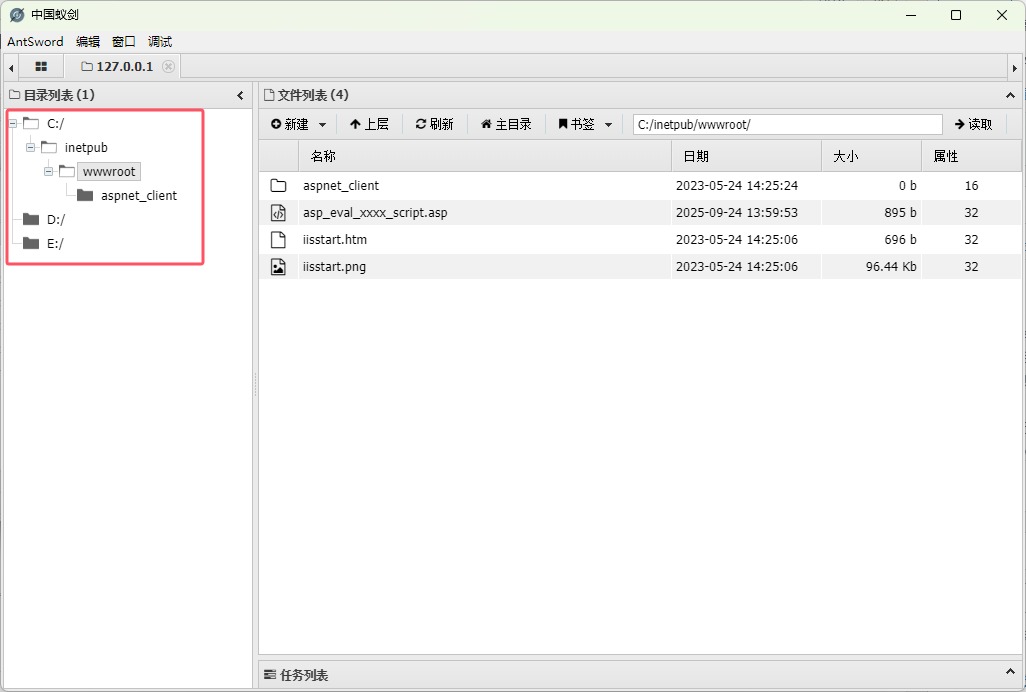
Task: Click the asp script file icon
Action: (x=279, y=213)
